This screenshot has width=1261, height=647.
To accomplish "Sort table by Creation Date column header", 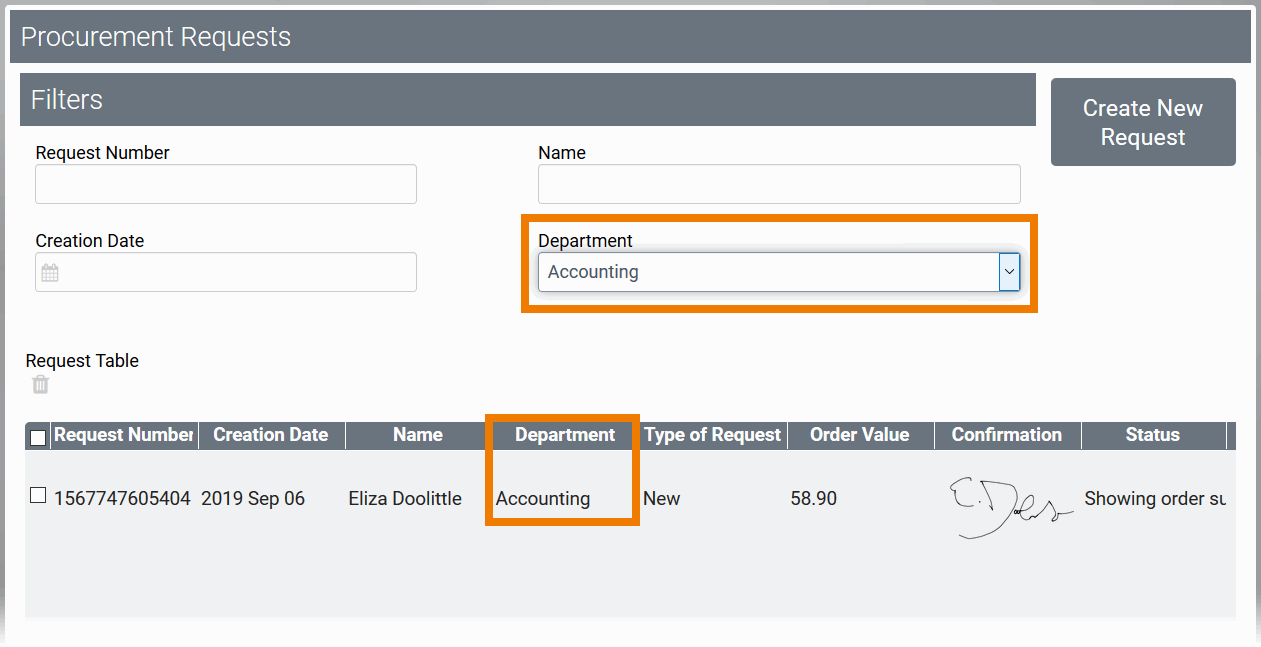I will click(x=271, y=435).
